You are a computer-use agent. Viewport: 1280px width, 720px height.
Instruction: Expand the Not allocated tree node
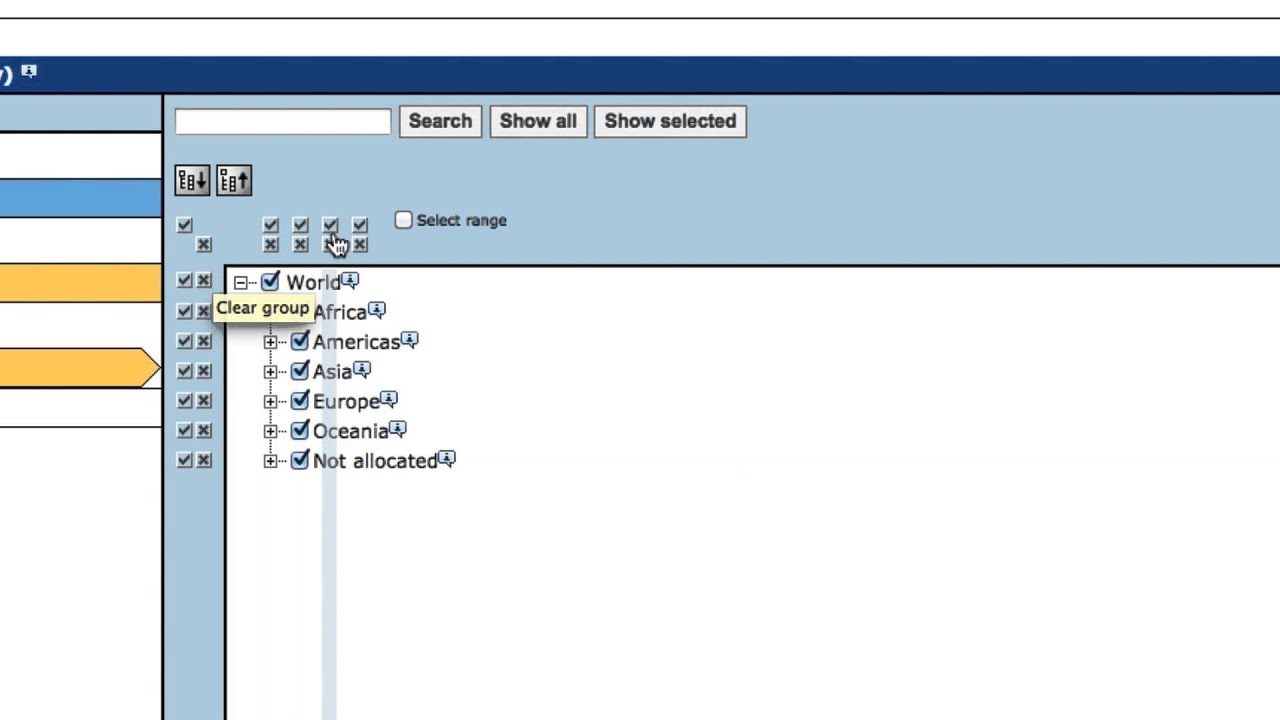(x=270, y=462)
